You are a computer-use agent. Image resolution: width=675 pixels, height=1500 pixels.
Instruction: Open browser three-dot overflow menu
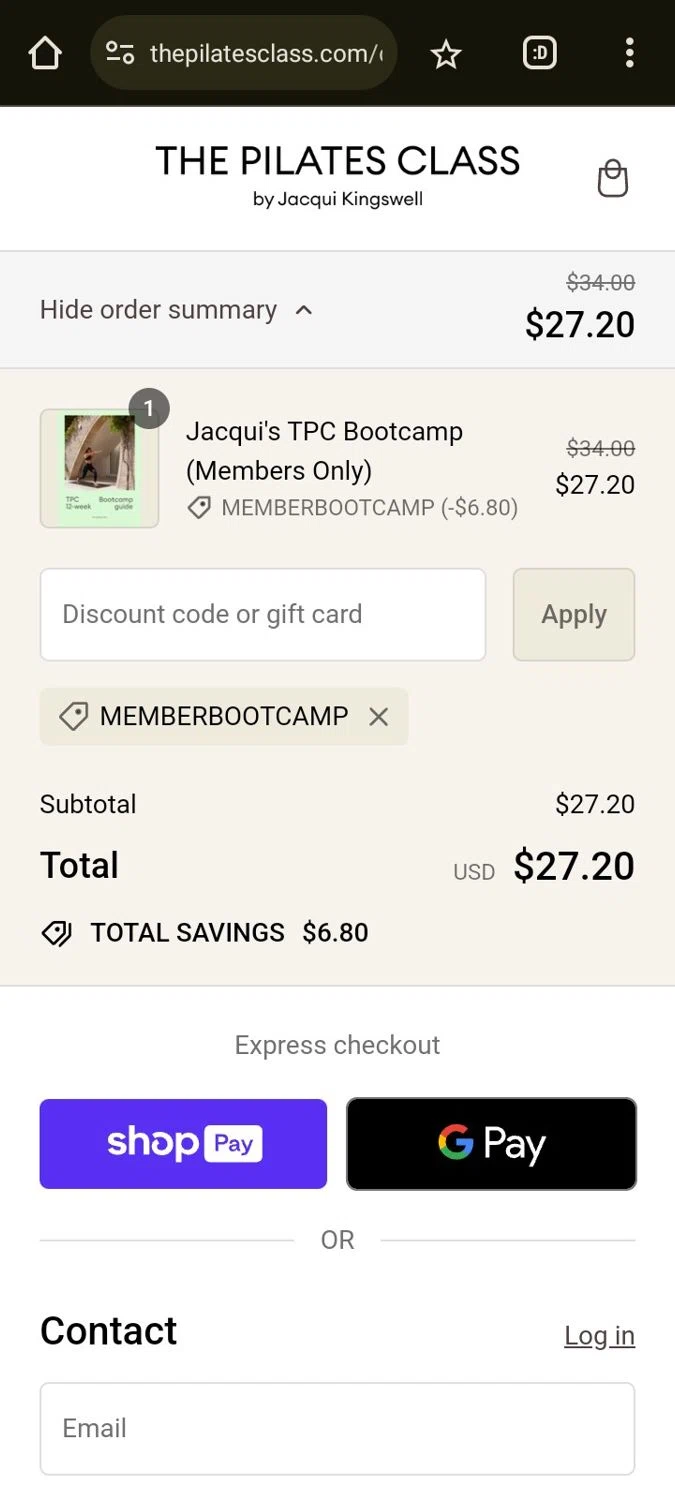click(629, 53)
